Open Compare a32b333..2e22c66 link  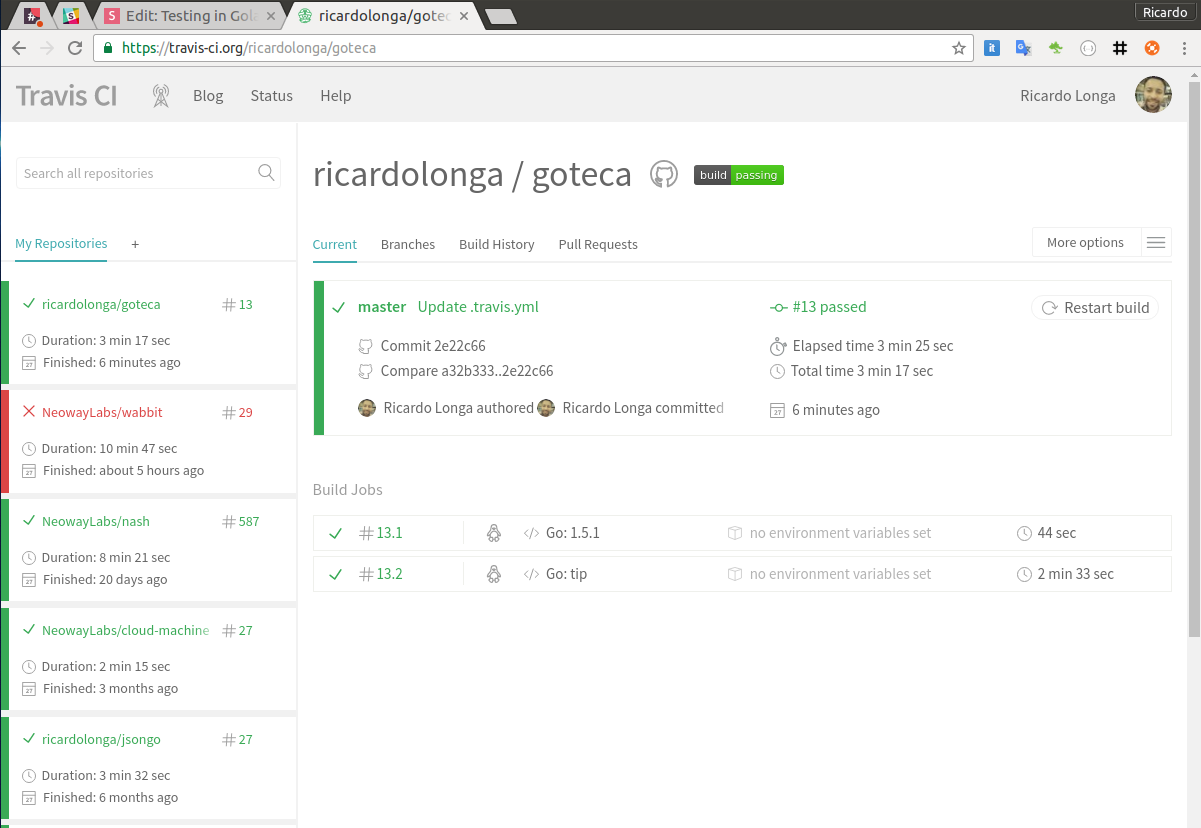467,371
